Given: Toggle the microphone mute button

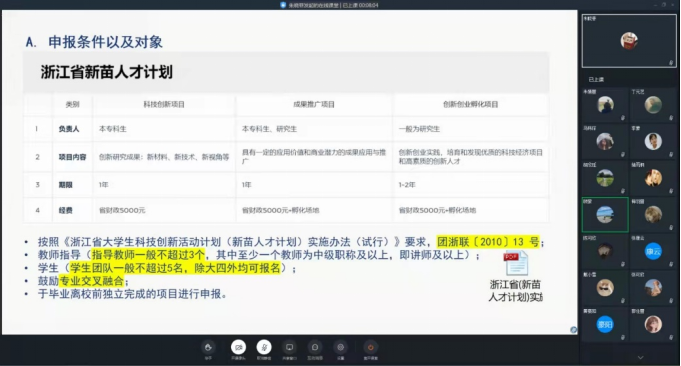Looking at the screenshot, I should pyautogui.click(x=264, y=347).
